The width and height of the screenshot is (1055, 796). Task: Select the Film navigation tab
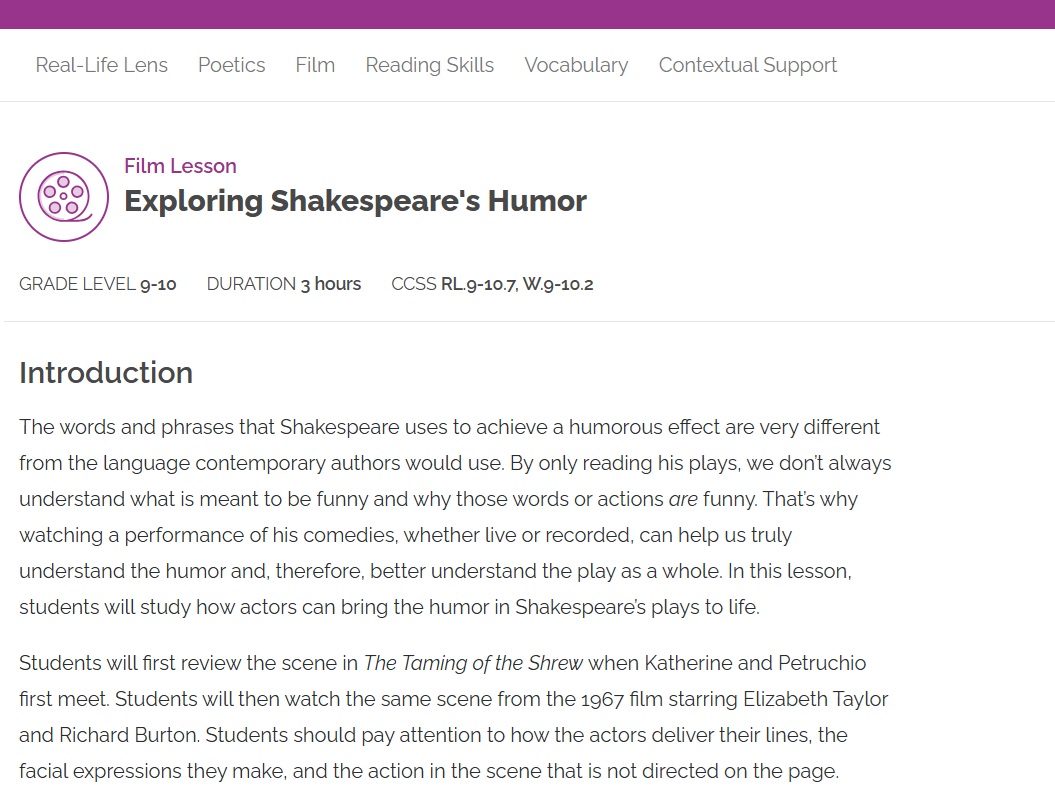[x=315, y=65]
